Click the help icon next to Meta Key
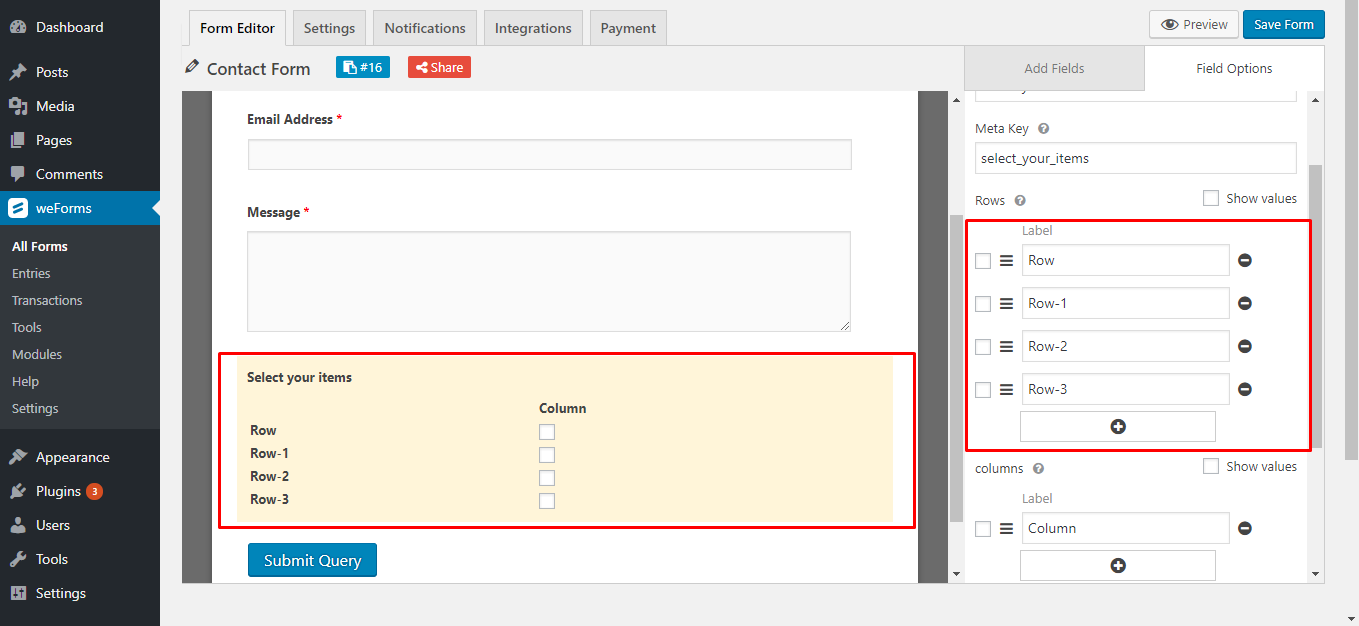 [x=1042, y=128]
